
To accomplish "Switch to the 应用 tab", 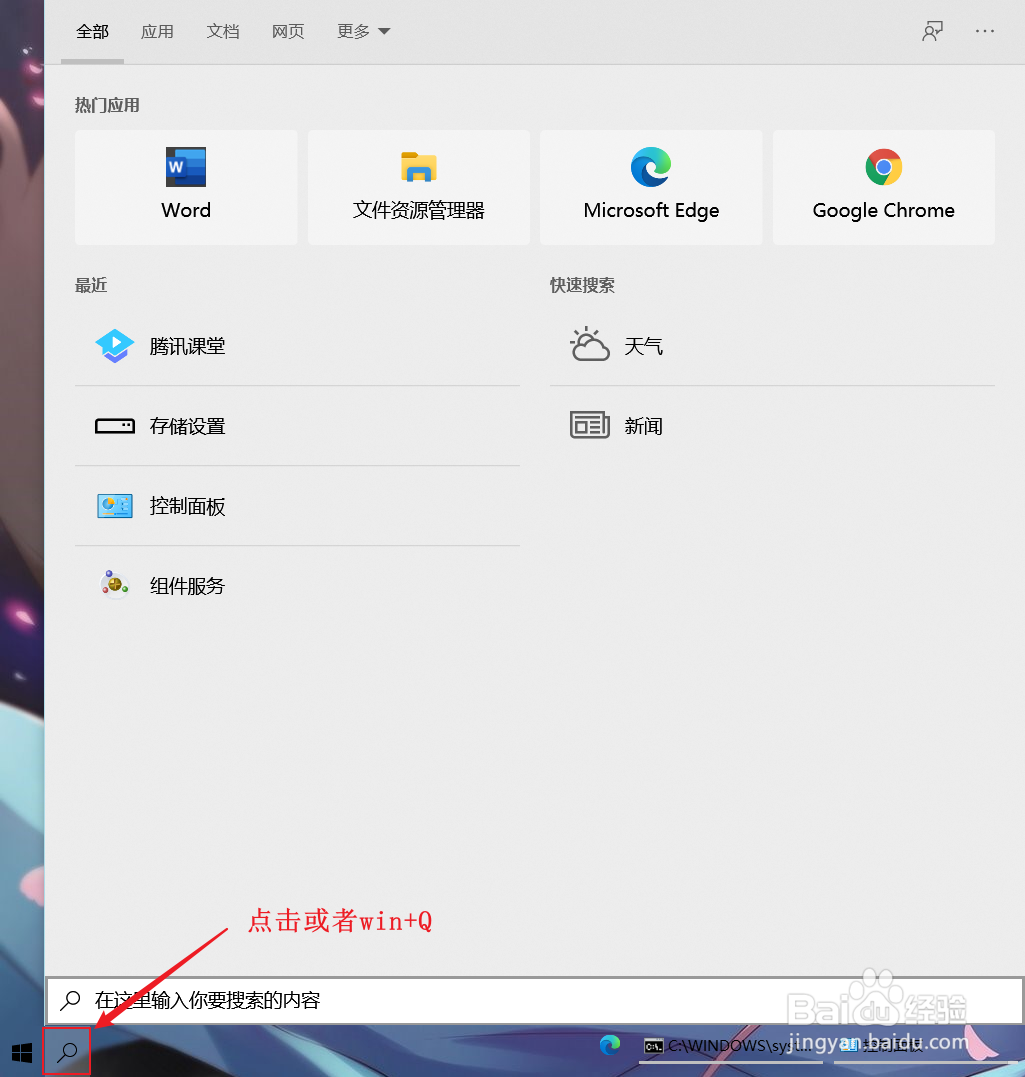I will 157,31.
